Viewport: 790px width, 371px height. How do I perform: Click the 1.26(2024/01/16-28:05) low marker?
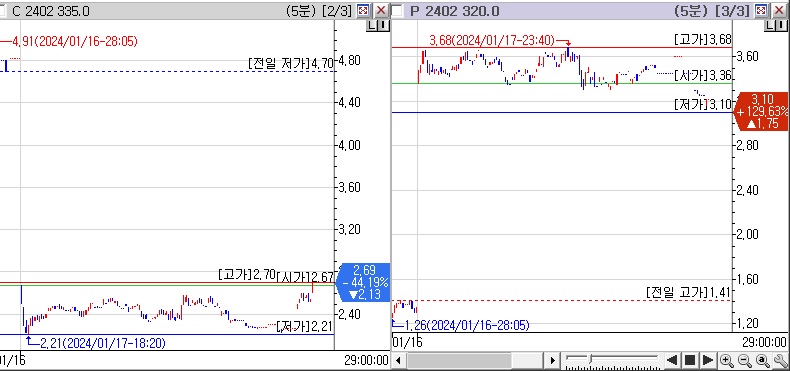467,326
